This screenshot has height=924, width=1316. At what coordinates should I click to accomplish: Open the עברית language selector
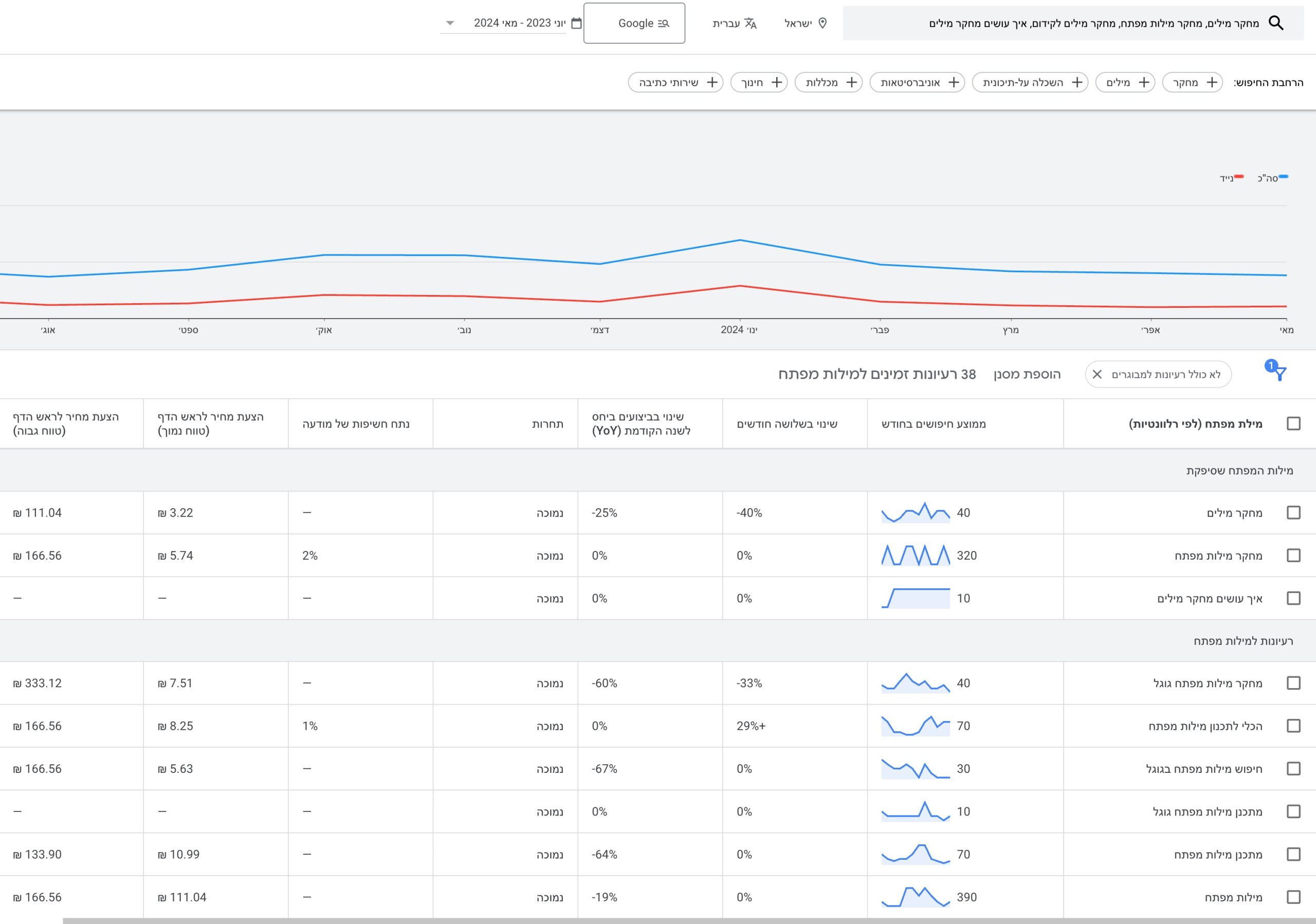pos(726,23)
